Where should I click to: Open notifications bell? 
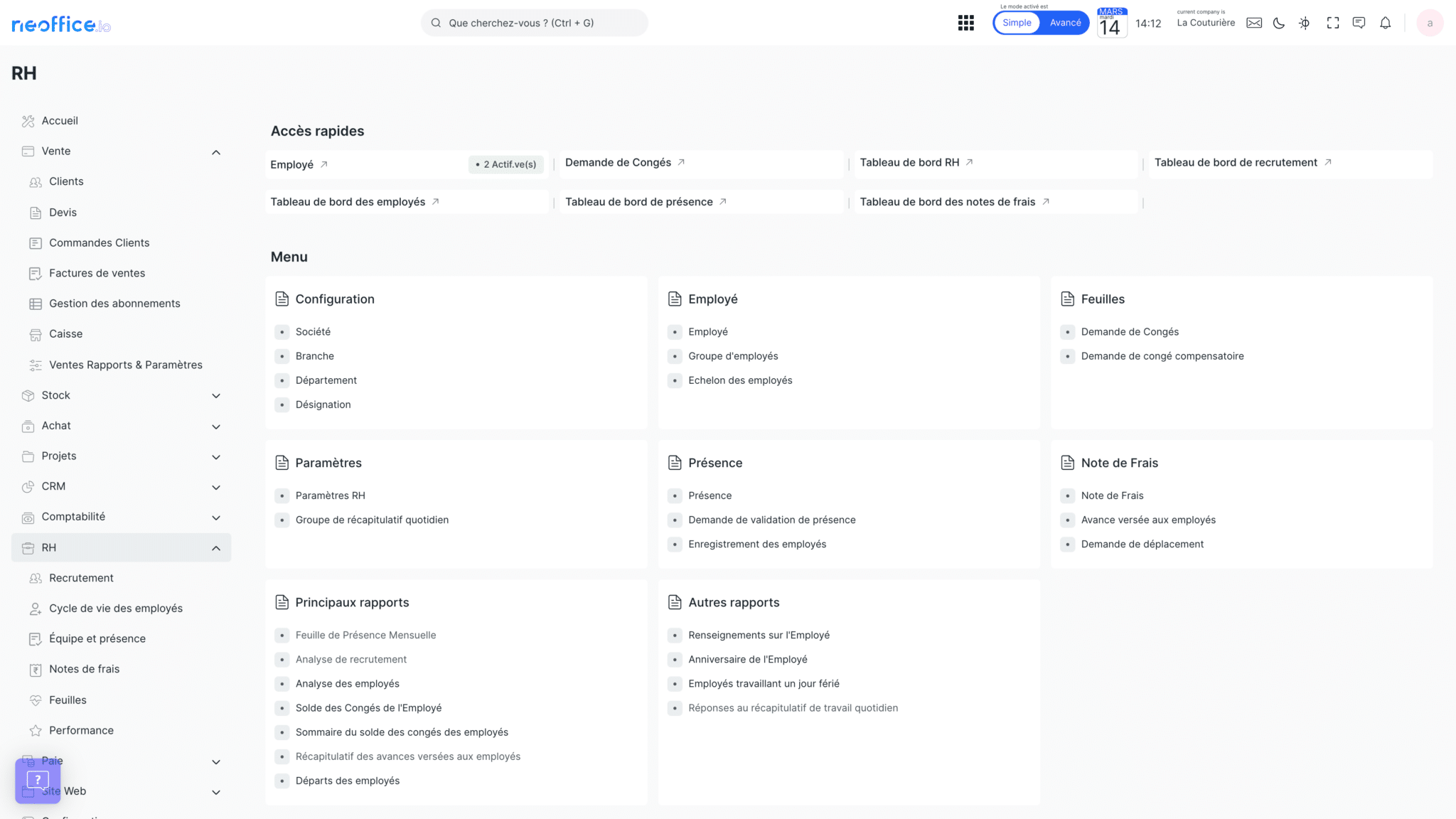(1385, 23)
